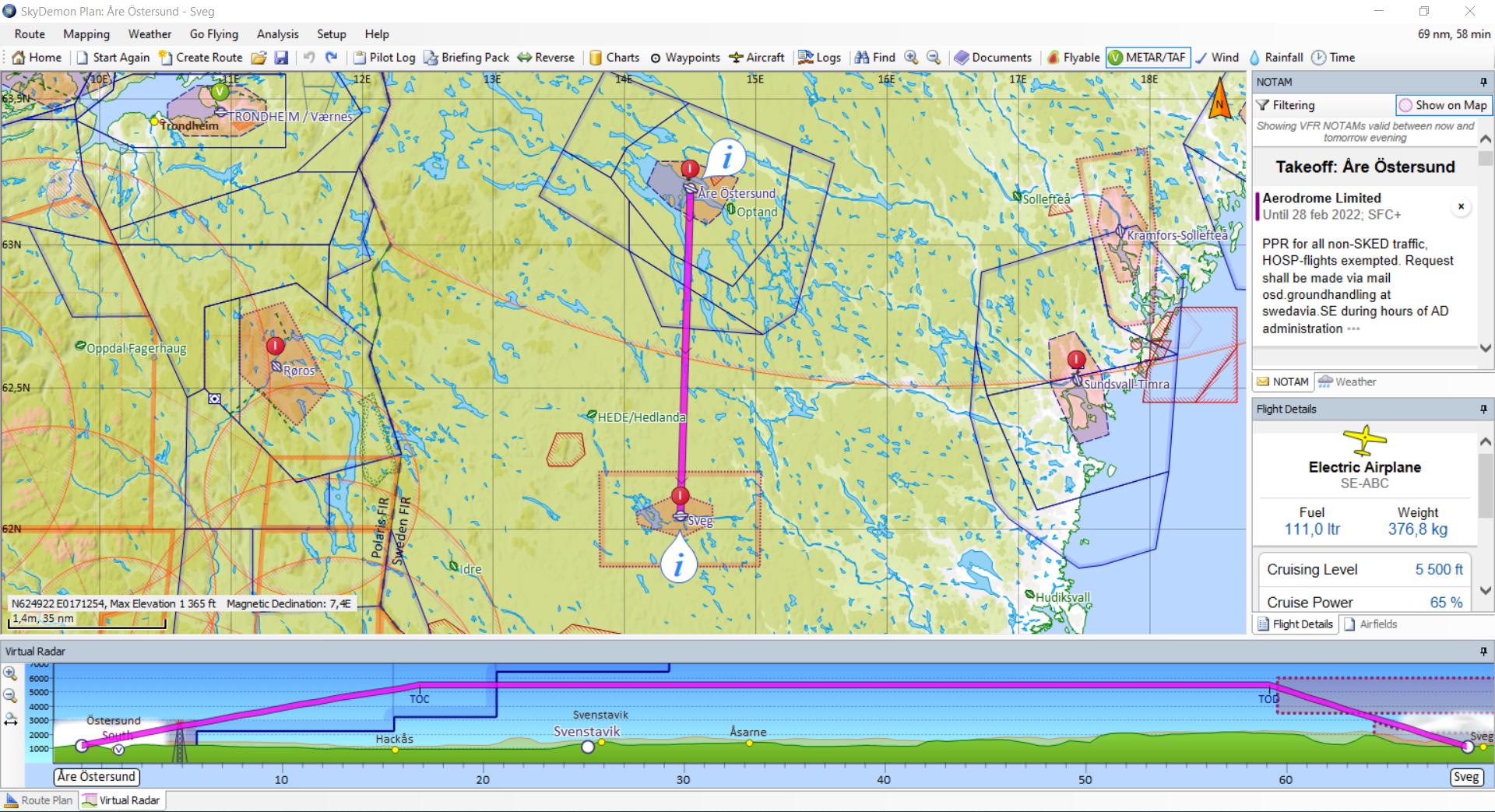
Task: Toggle the Wind overlay
Action: (x=1217, y=58)
